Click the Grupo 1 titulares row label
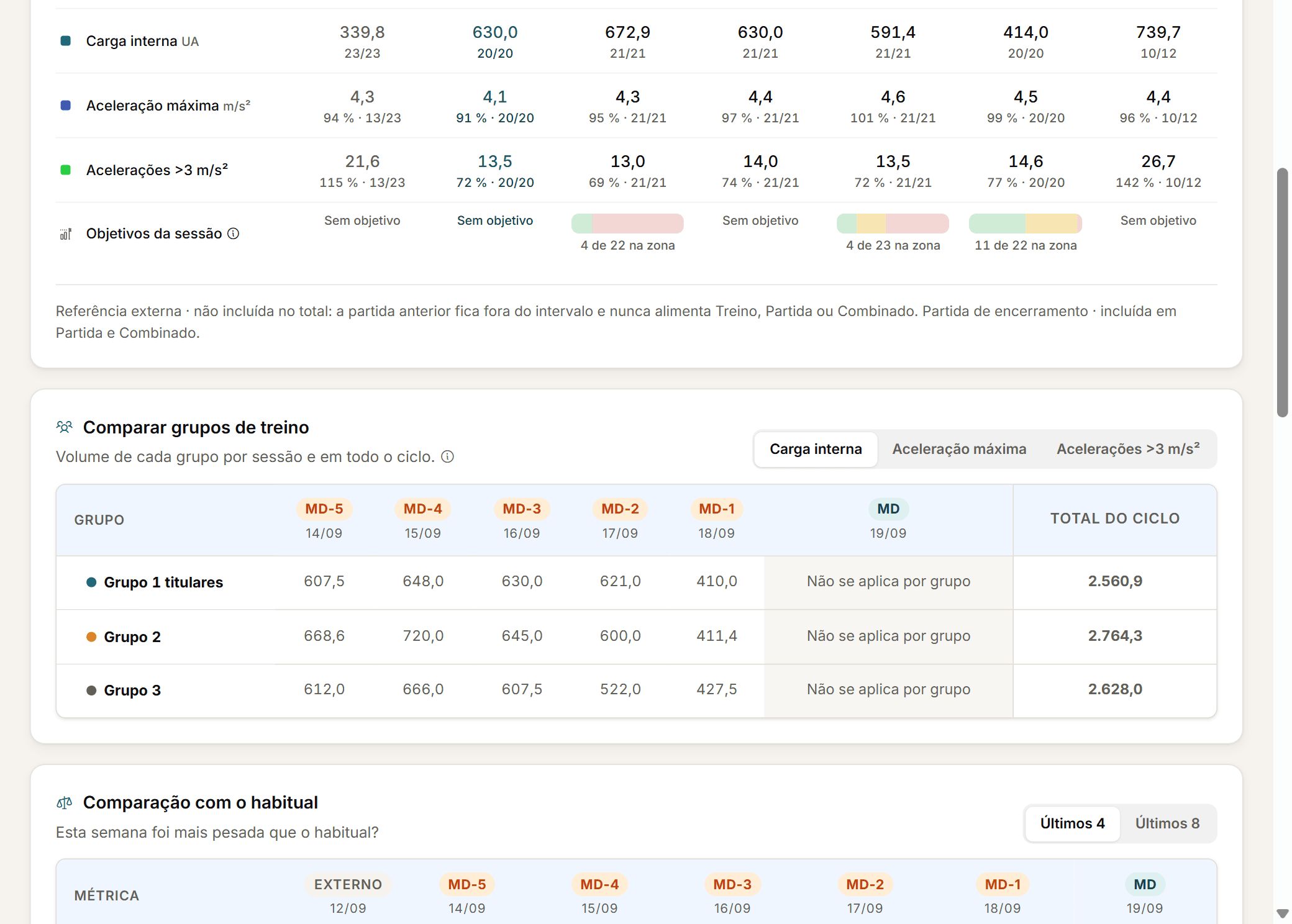This screenshot has height=924, width=1292. [x=163, y=582]
